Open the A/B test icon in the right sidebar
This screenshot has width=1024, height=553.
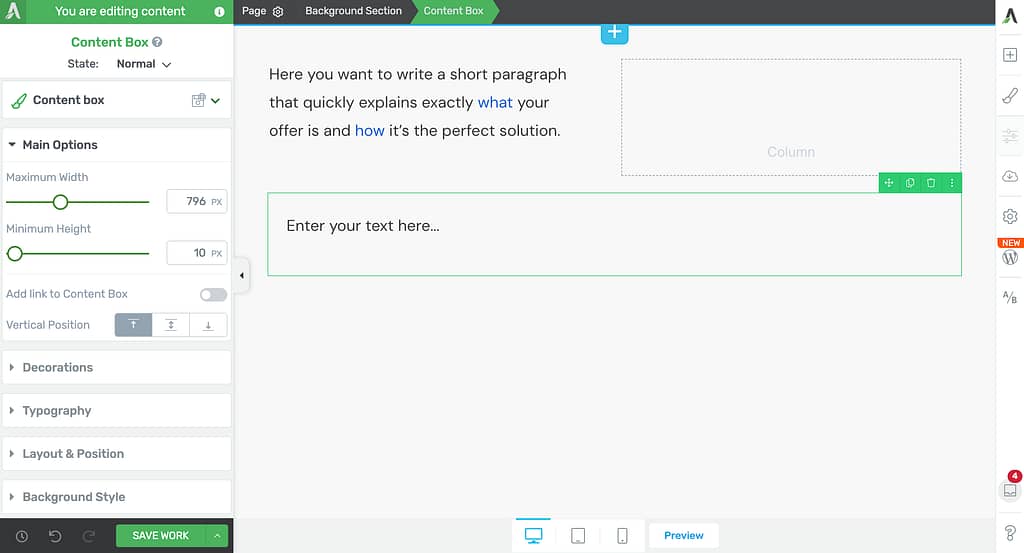pyautogui.click(x=1010, y=298)
